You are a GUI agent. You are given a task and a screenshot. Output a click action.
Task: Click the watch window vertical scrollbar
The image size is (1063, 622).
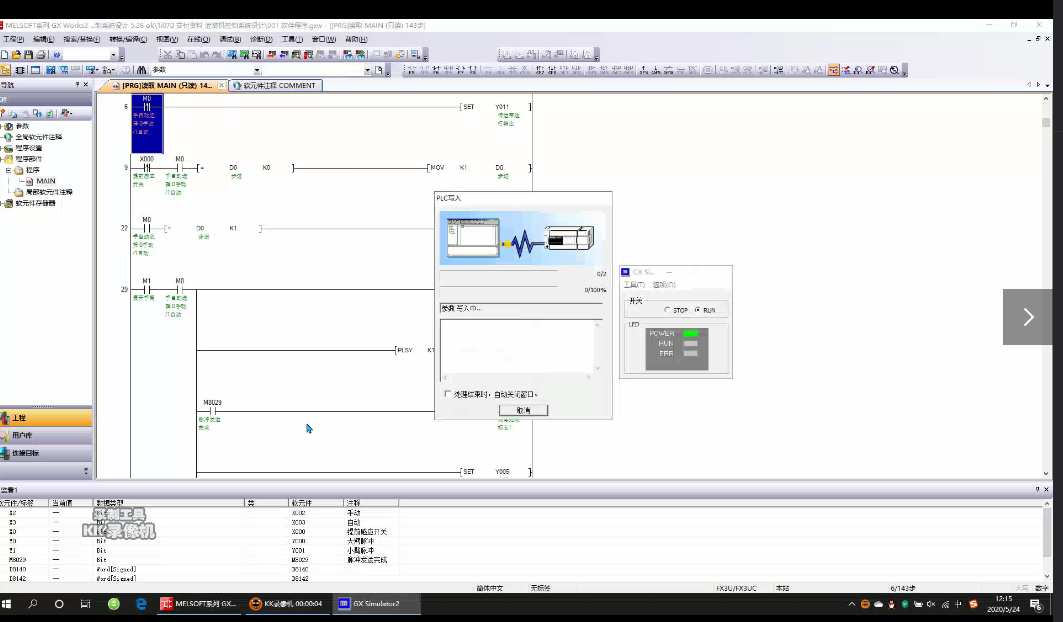click(x=1046, y=540)
